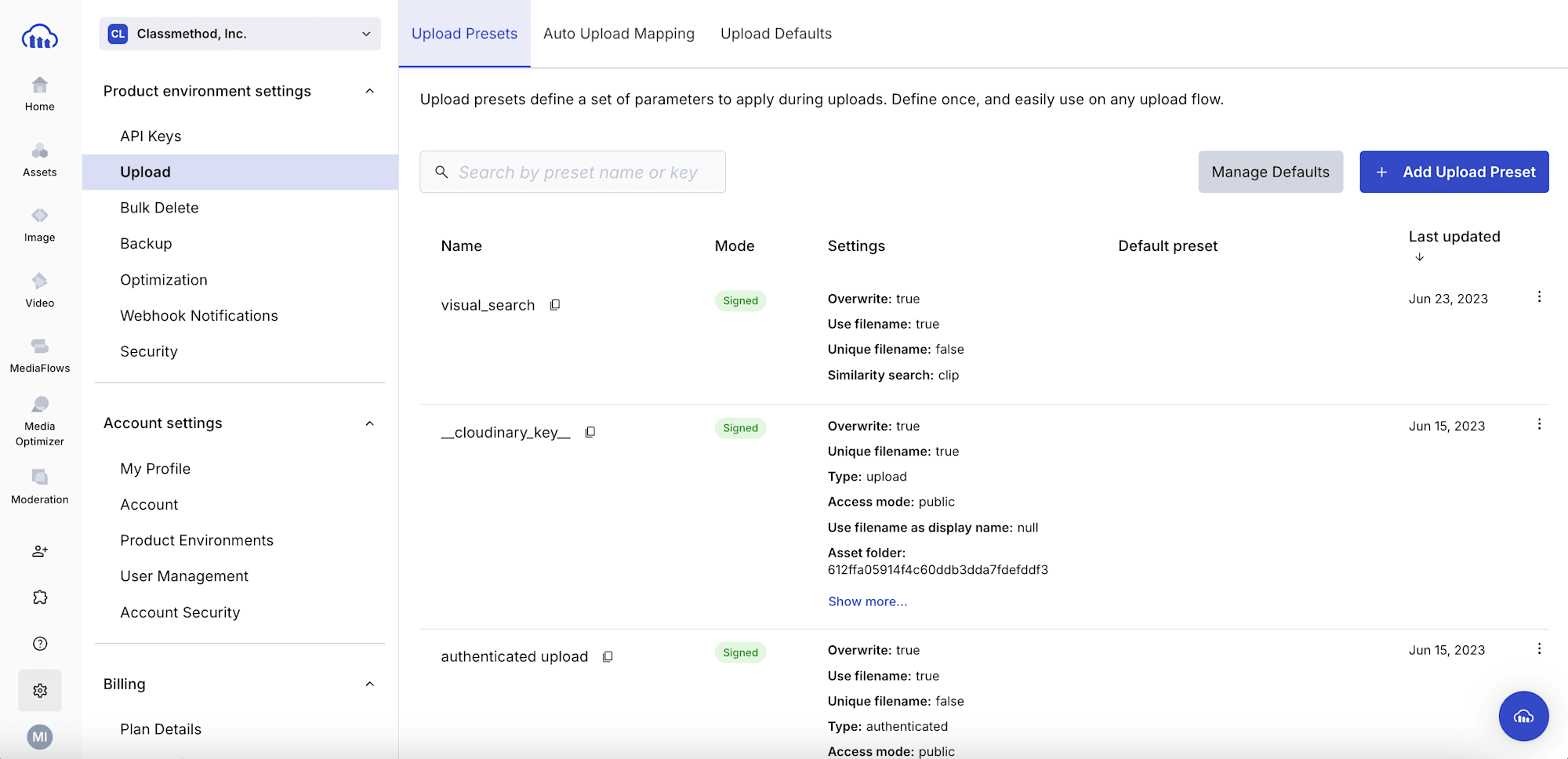1568x759 pixels.
Task: Click Manage Defaults button
Action: pyautogui.click(x=1270, y=172)
